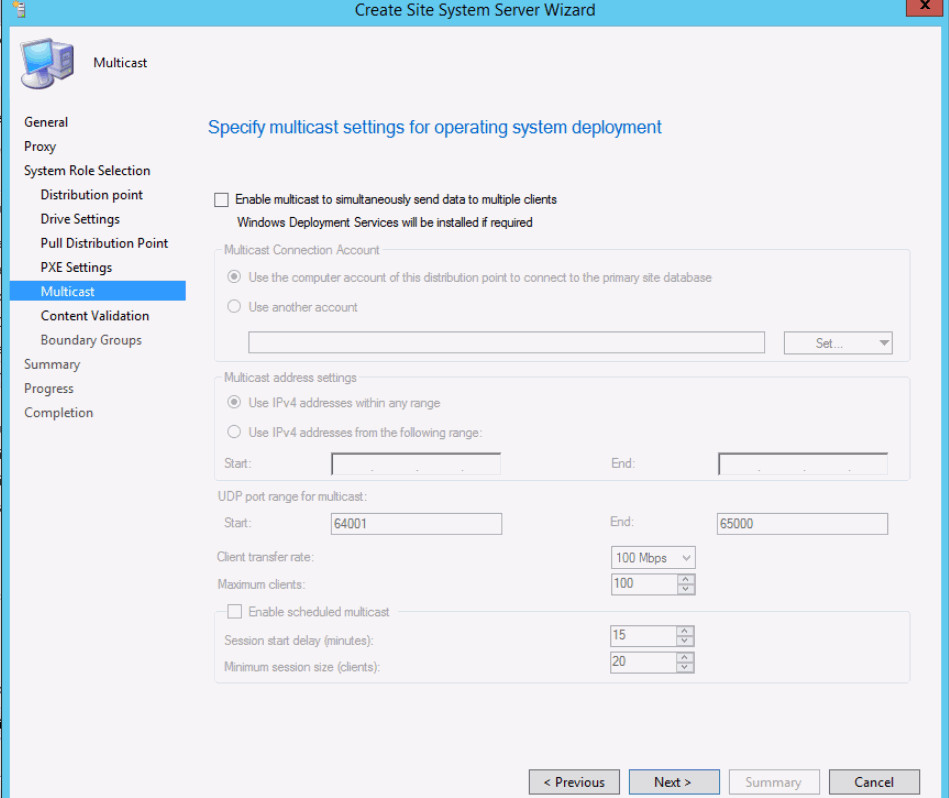
Task: Click the Next > button
Action: pyautogui.click(x=674, y=782)
